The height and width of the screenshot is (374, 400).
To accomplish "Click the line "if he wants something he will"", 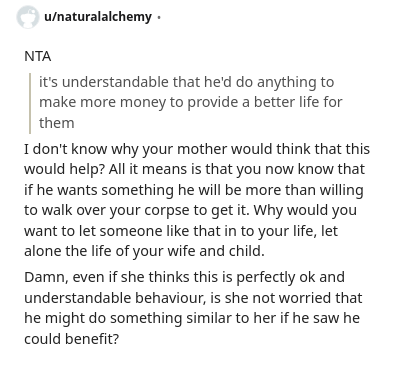I will [x=194, y=190].
